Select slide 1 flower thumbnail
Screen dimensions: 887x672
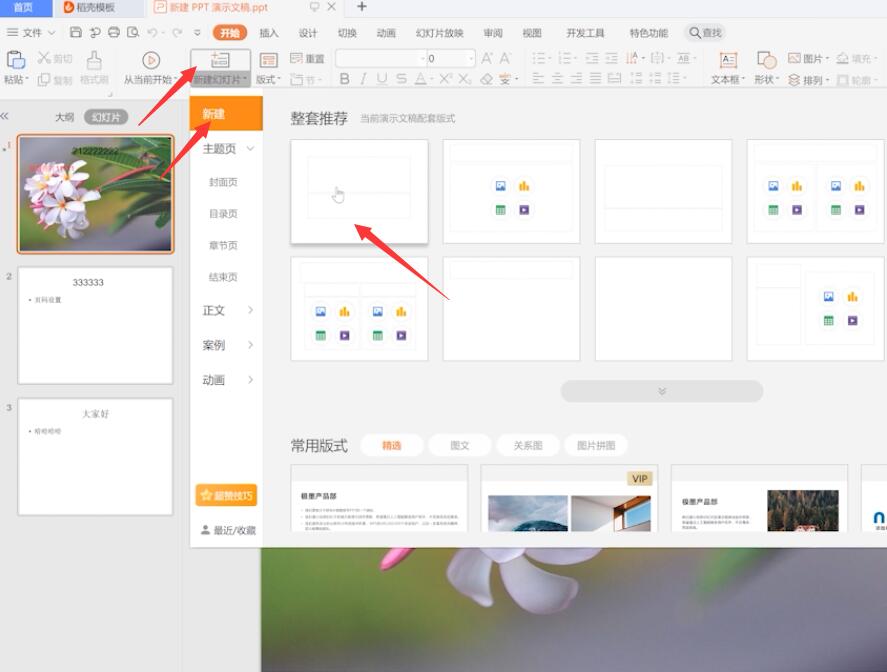tap(96, 194)
